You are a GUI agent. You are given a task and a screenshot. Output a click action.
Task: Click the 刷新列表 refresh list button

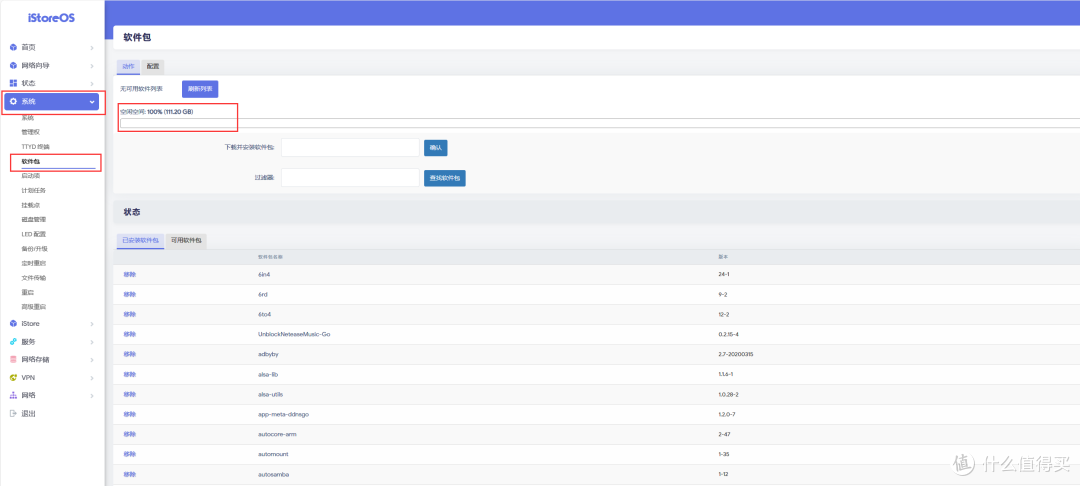(200, 89)
